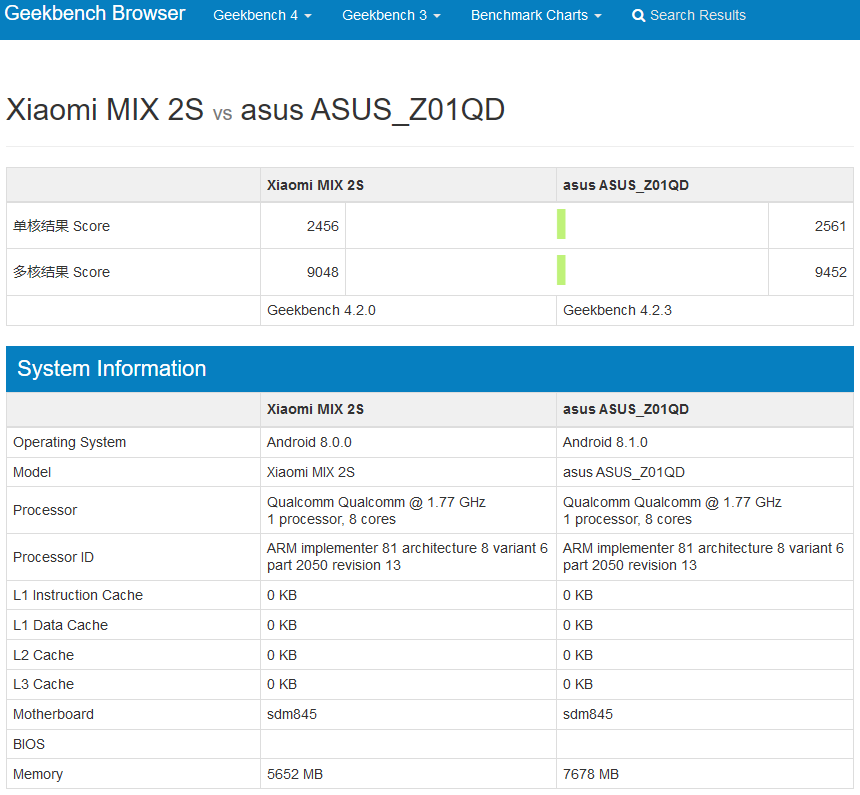The image size is (860, 795).
Task: Open the Benchmark Charts dropdown
Action: click(536, 15)
